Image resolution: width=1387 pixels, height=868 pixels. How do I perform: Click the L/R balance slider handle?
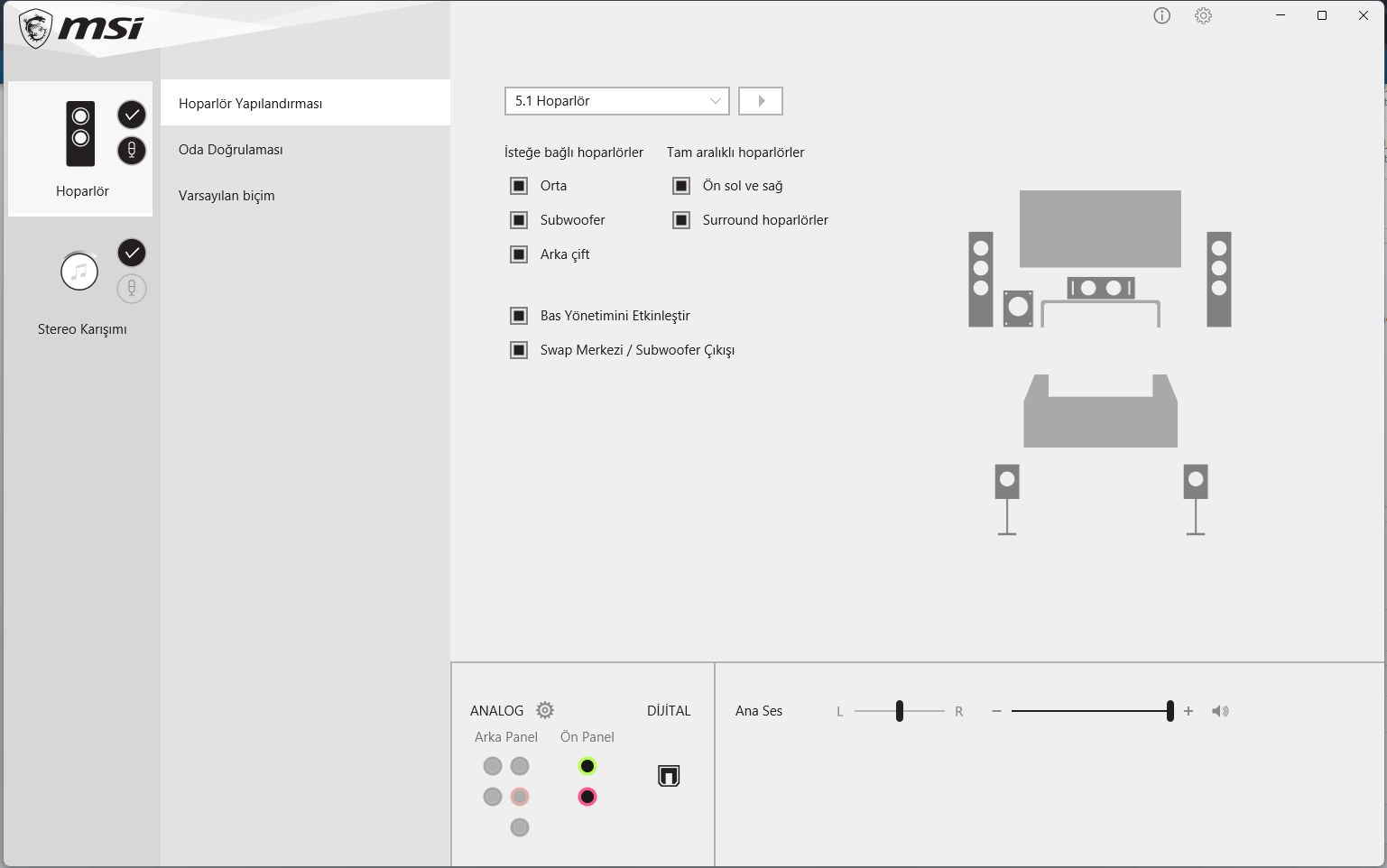click(900, 711)
